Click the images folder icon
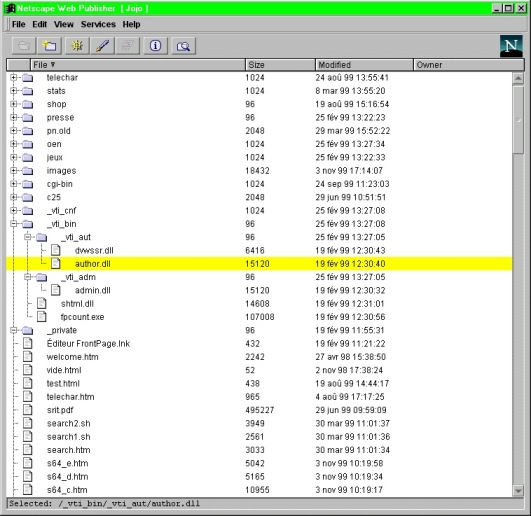 tap(28, 171)
